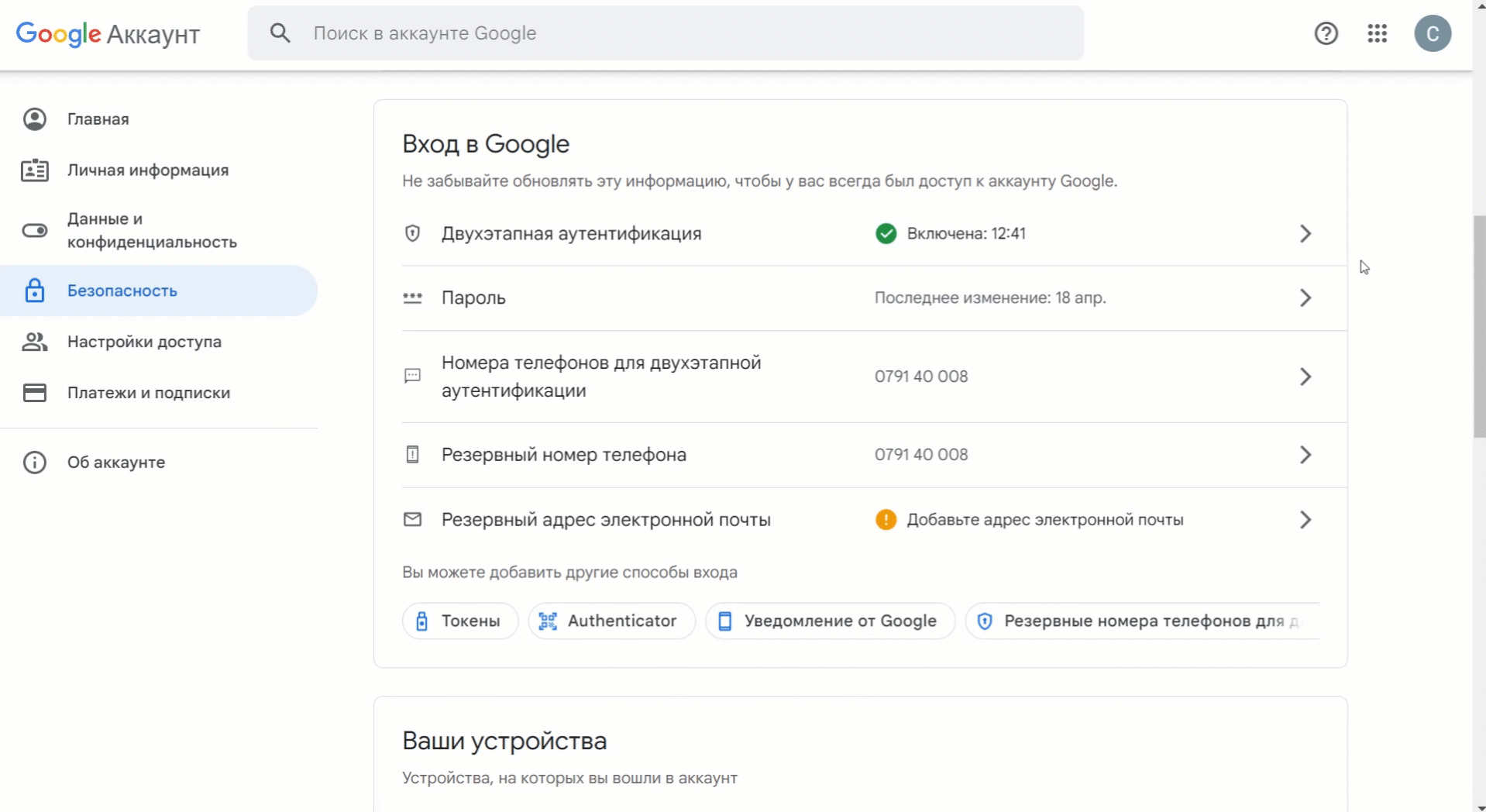The width and height of the screenshot is (1486, 812).
Task: Open Настройки доступа section
Action: pos(159,342)
